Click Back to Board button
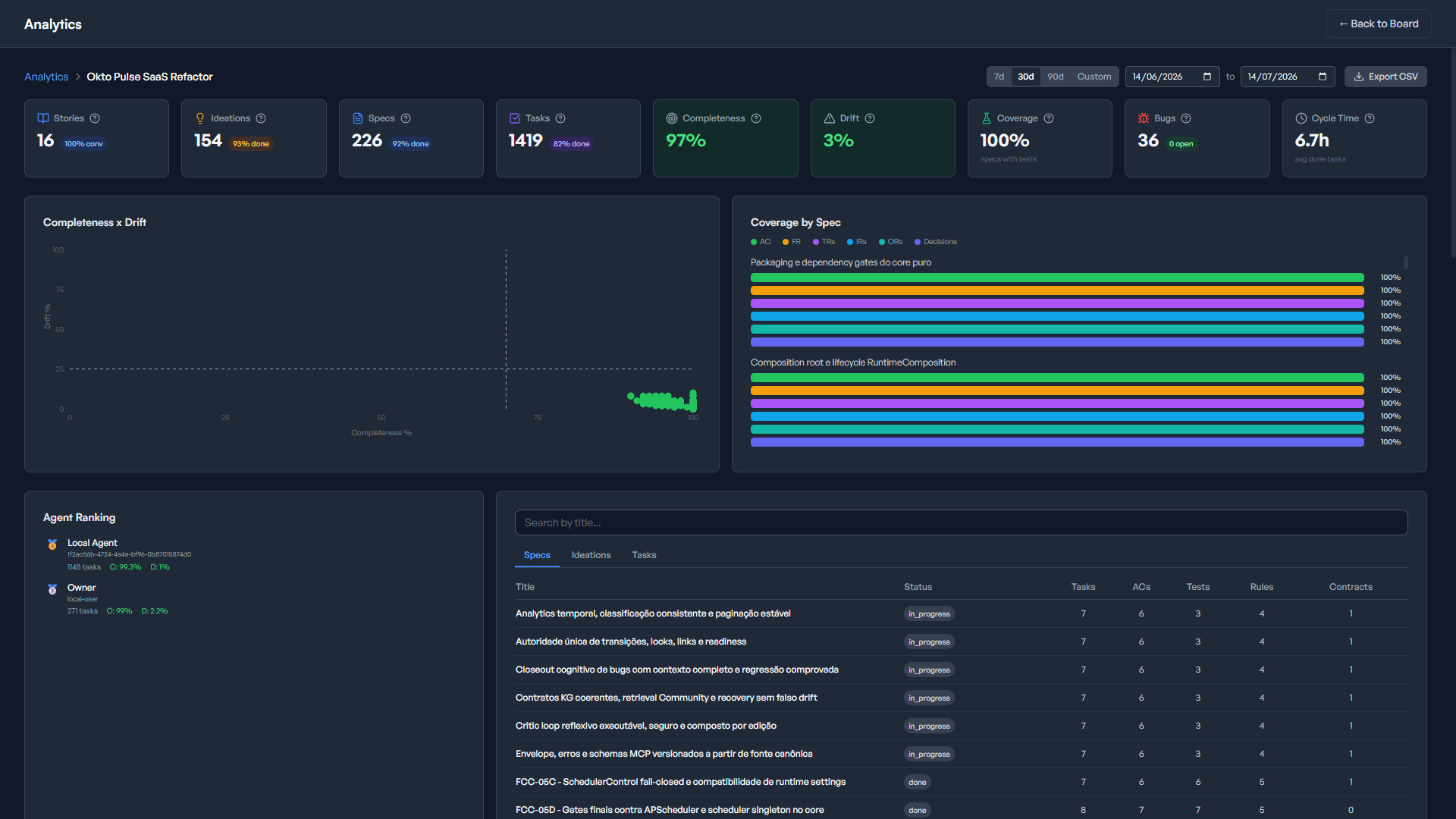The image size is (1456, 819). coord(1379,24)
